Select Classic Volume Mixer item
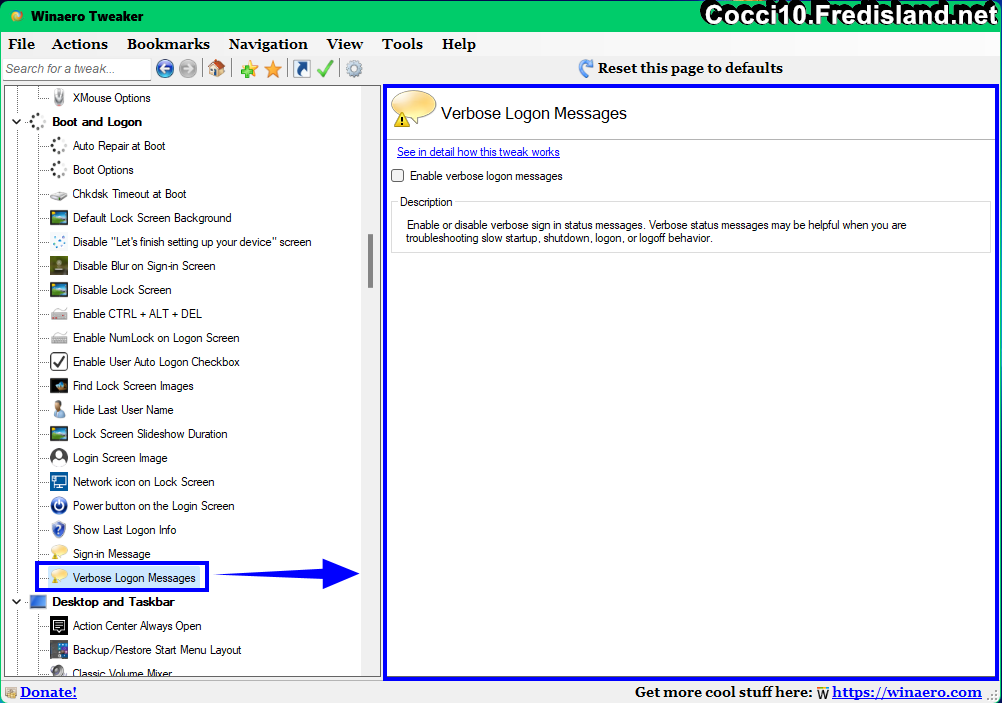This screenshot has height=703, width=1002. (x=122, y=673)
